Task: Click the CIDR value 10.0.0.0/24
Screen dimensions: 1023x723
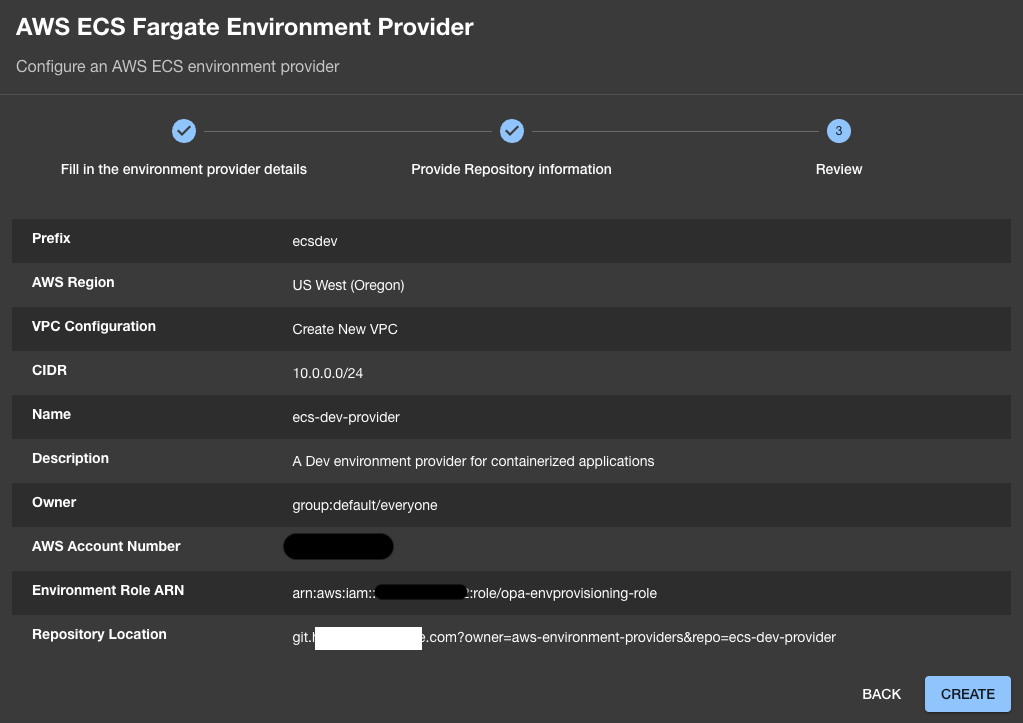Action: (328, 373)
